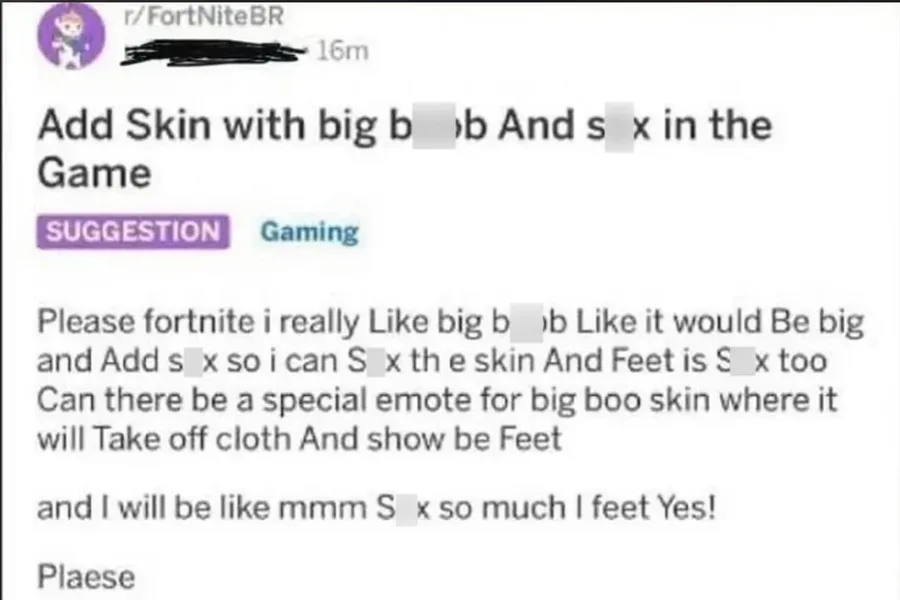Click the body line starting 'and Add'
This screenshot has width=900, height=600.
[x=432, y=361]
